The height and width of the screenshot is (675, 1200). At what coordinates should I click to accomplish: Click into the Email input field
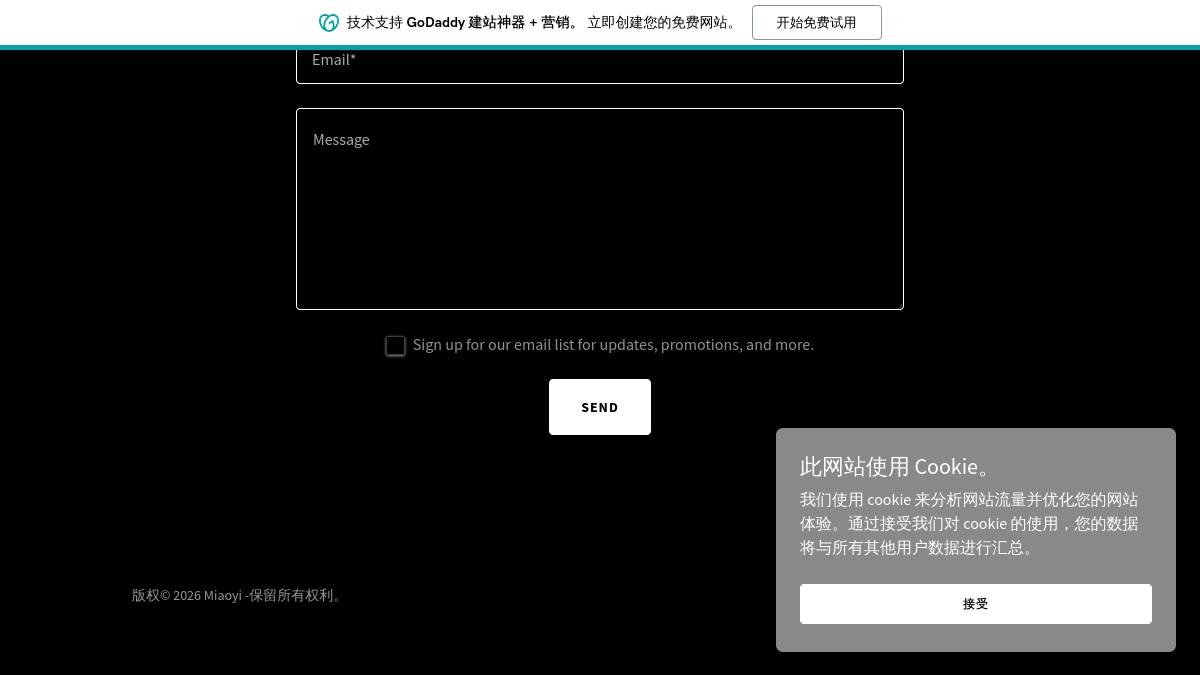coord(600,64)
